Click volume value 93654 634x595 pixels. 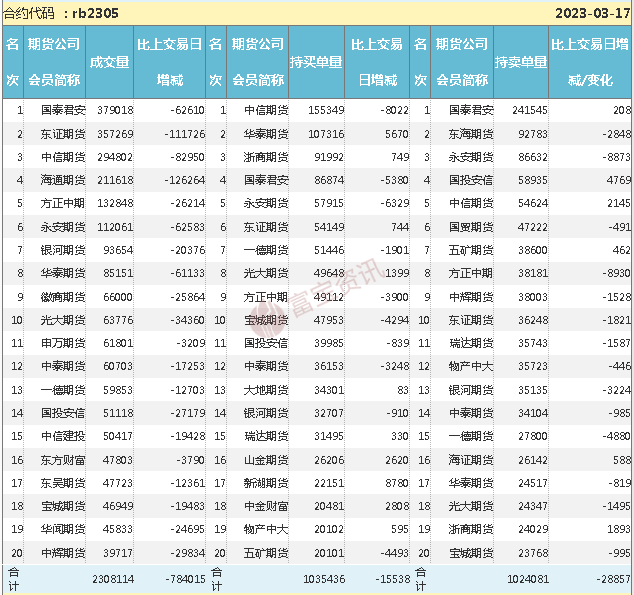pyautogui.click(x=118, y=250)
